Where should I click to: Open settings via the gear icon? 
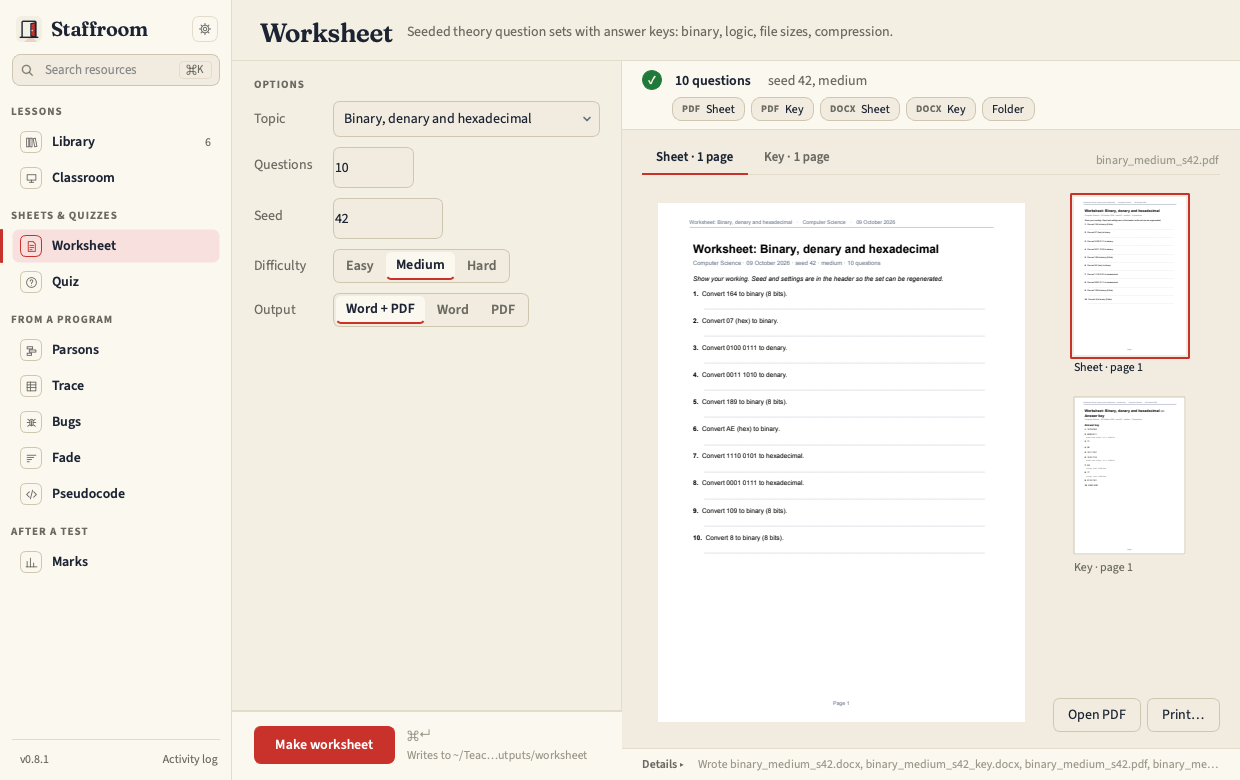(x=205, y=29)
